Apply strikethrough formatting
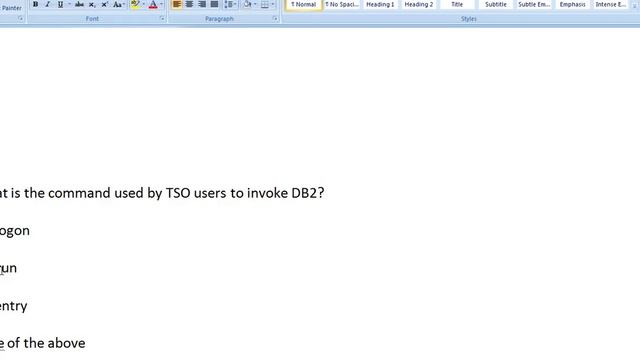Screen dimensions: 640x360 (79, 4)
